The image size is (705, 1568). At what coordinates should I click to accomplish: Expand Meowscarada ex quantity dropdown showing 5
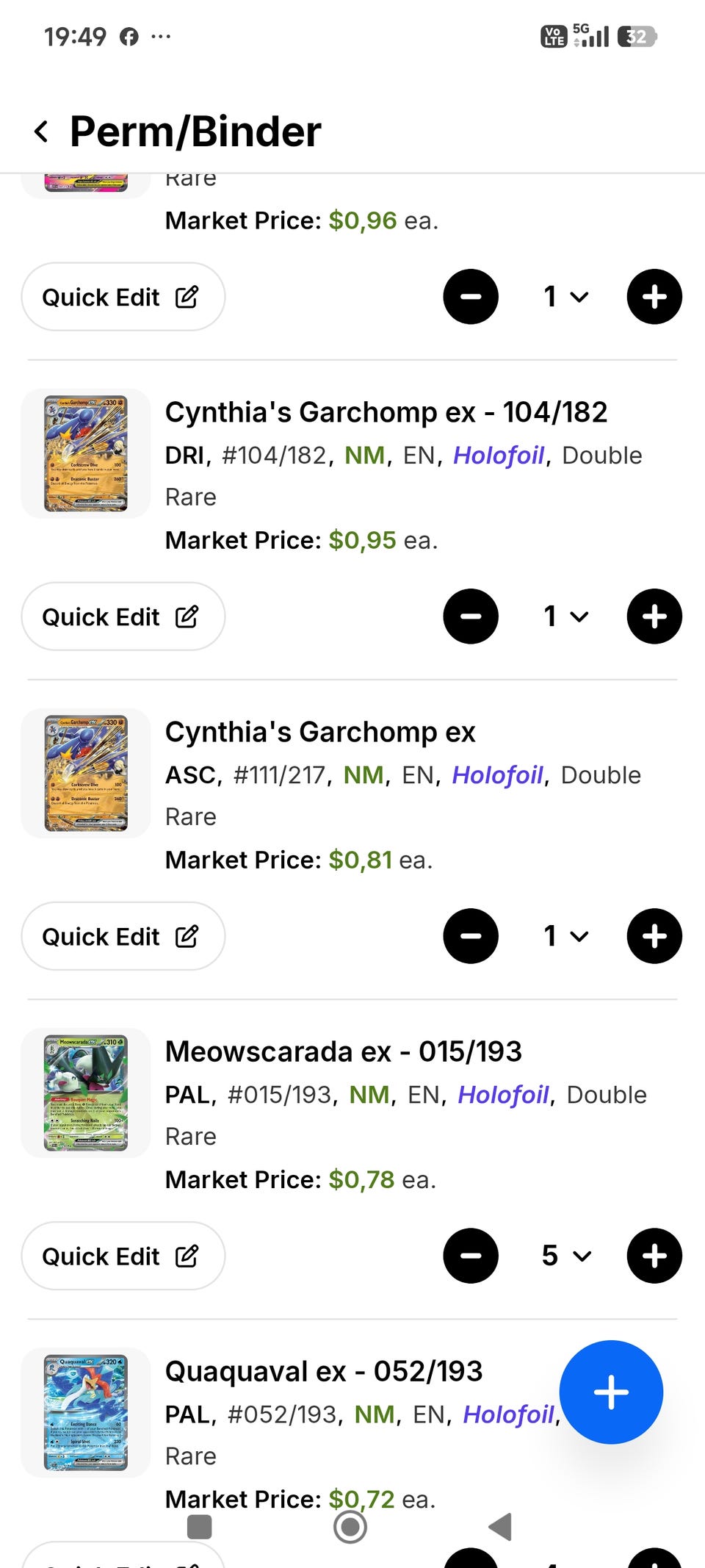(565, 1256)
